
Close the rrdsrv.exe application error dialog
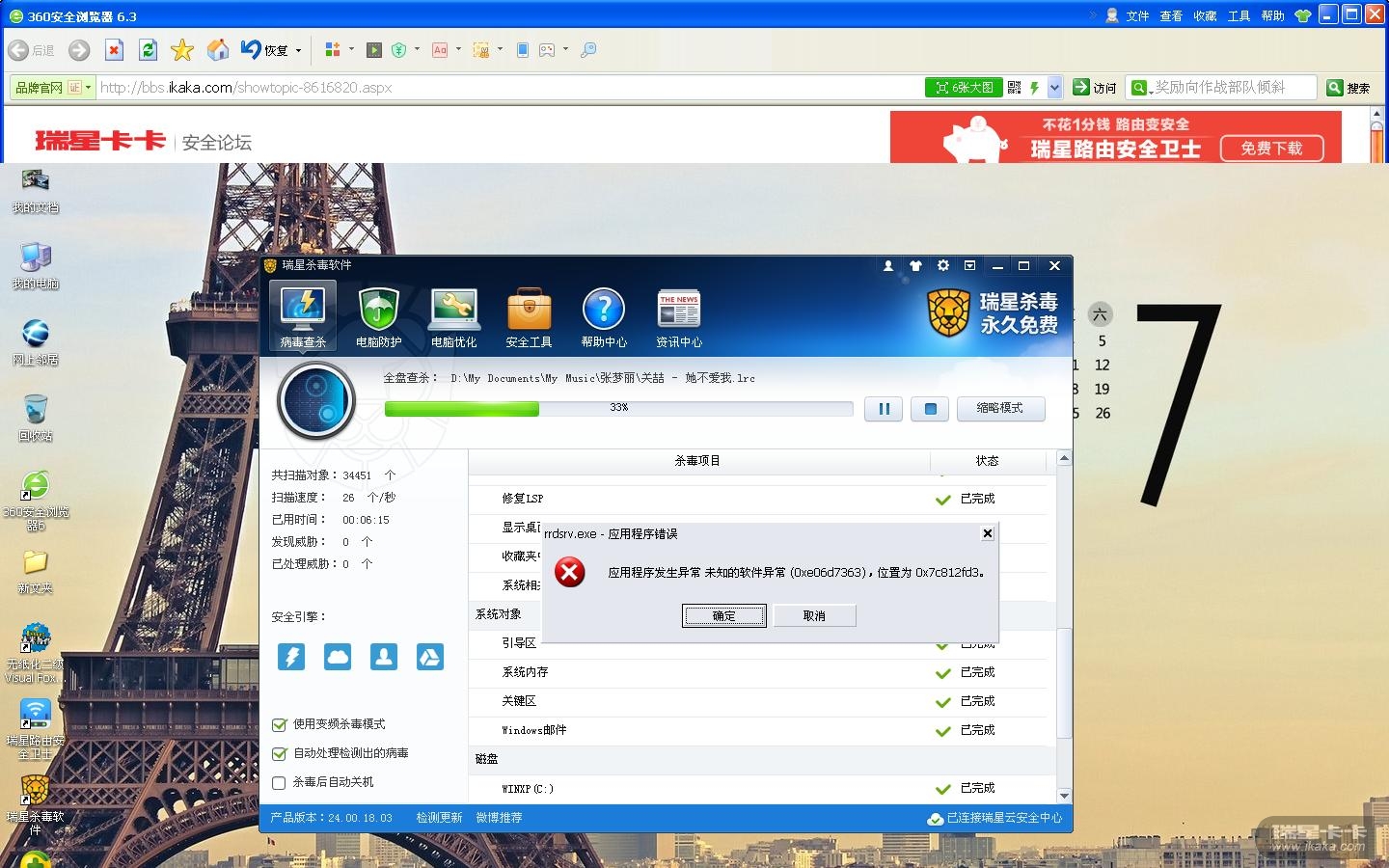(x=987, y=533)
